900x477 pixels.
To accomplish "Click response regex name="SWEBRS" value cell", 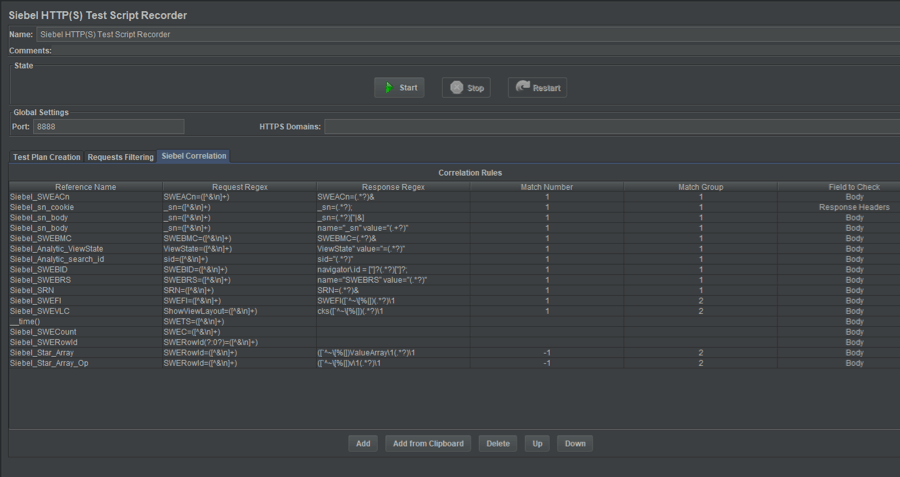I will pyautogui.click(x=393, y=280).
